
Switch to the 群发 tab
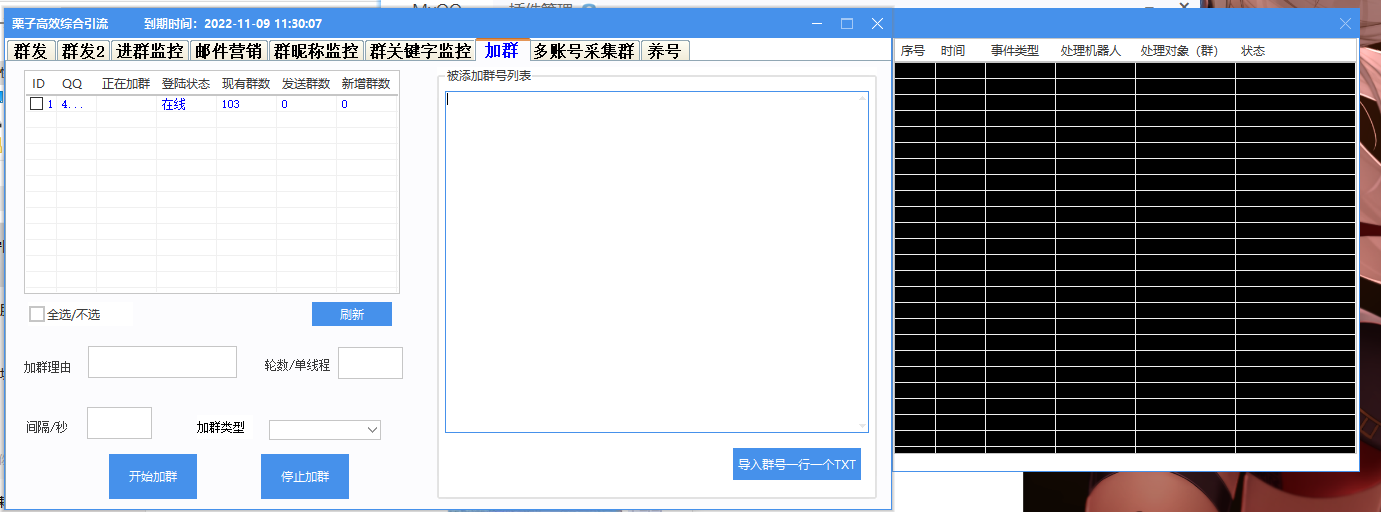pos(31,51)
